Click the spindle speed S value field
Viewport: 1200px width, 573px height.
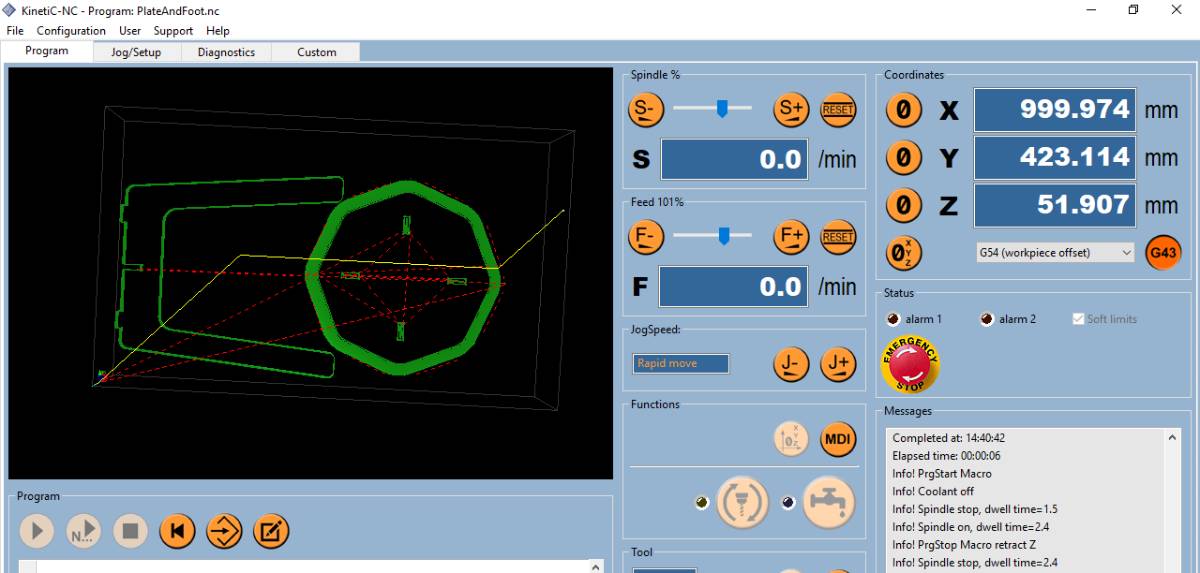(x=734, y=160)
